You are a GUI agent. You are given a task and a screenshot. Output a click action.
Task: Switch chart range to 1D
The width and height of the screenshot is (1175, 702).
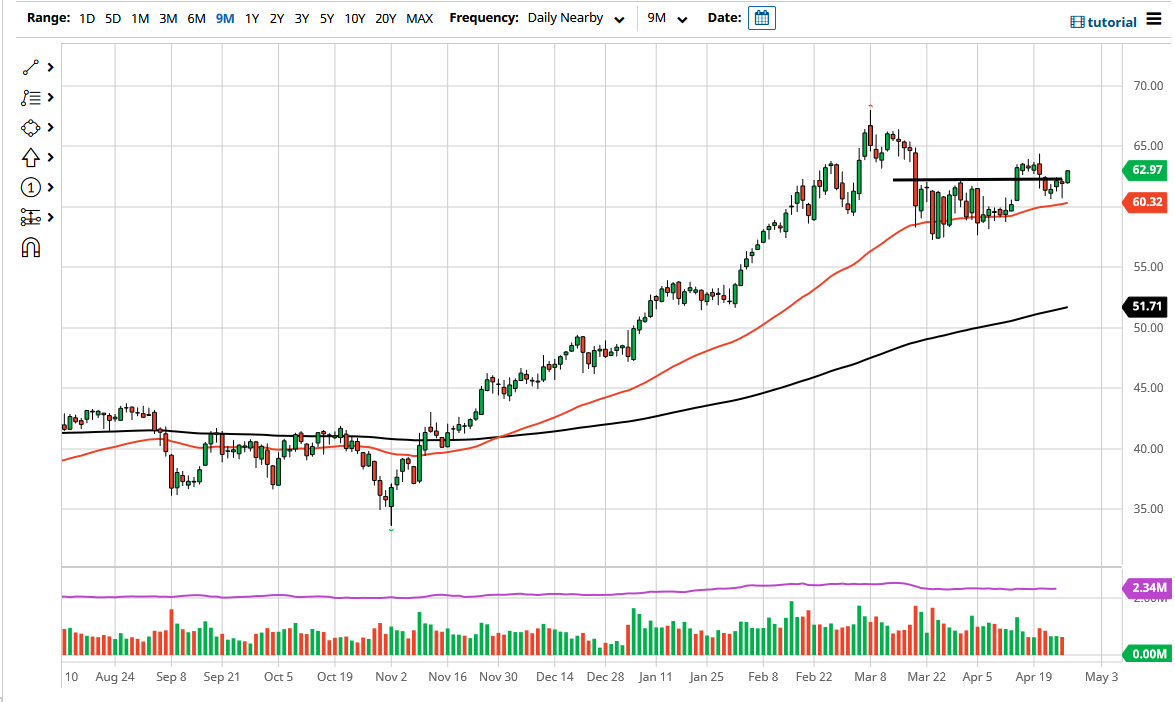click(86, 17)
